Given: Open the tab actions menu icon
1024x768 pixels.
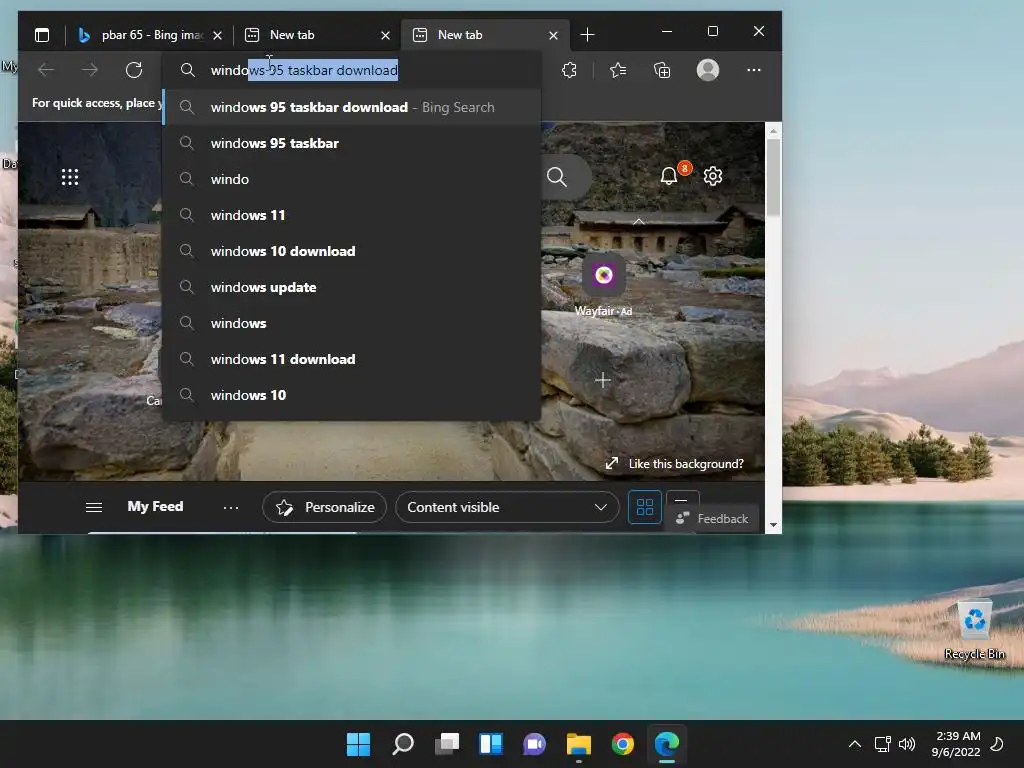Looking at the screenshot, I should [x=42, y=35].
